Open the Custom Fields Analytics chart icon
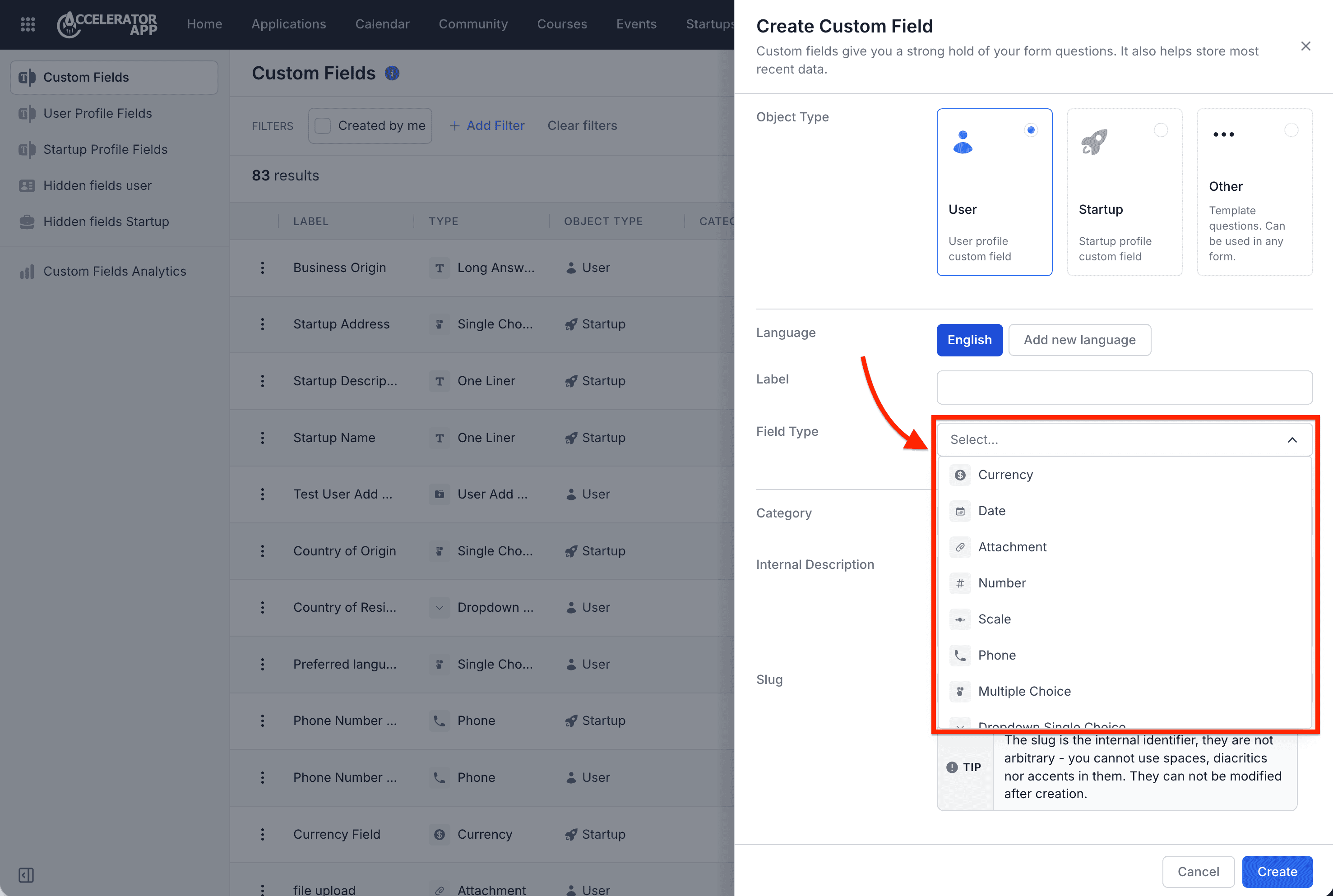 pos(27,272)
